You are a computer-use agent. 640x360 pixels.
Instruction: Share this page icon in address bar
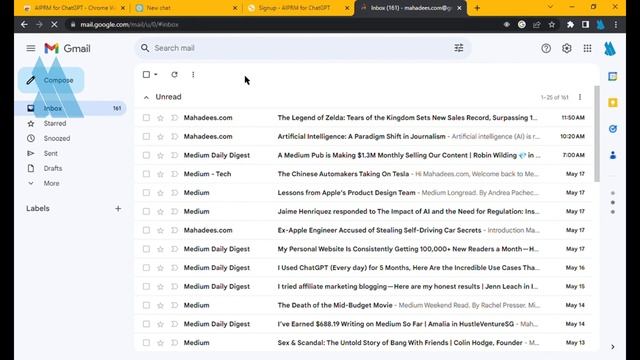tap(536, 24)
